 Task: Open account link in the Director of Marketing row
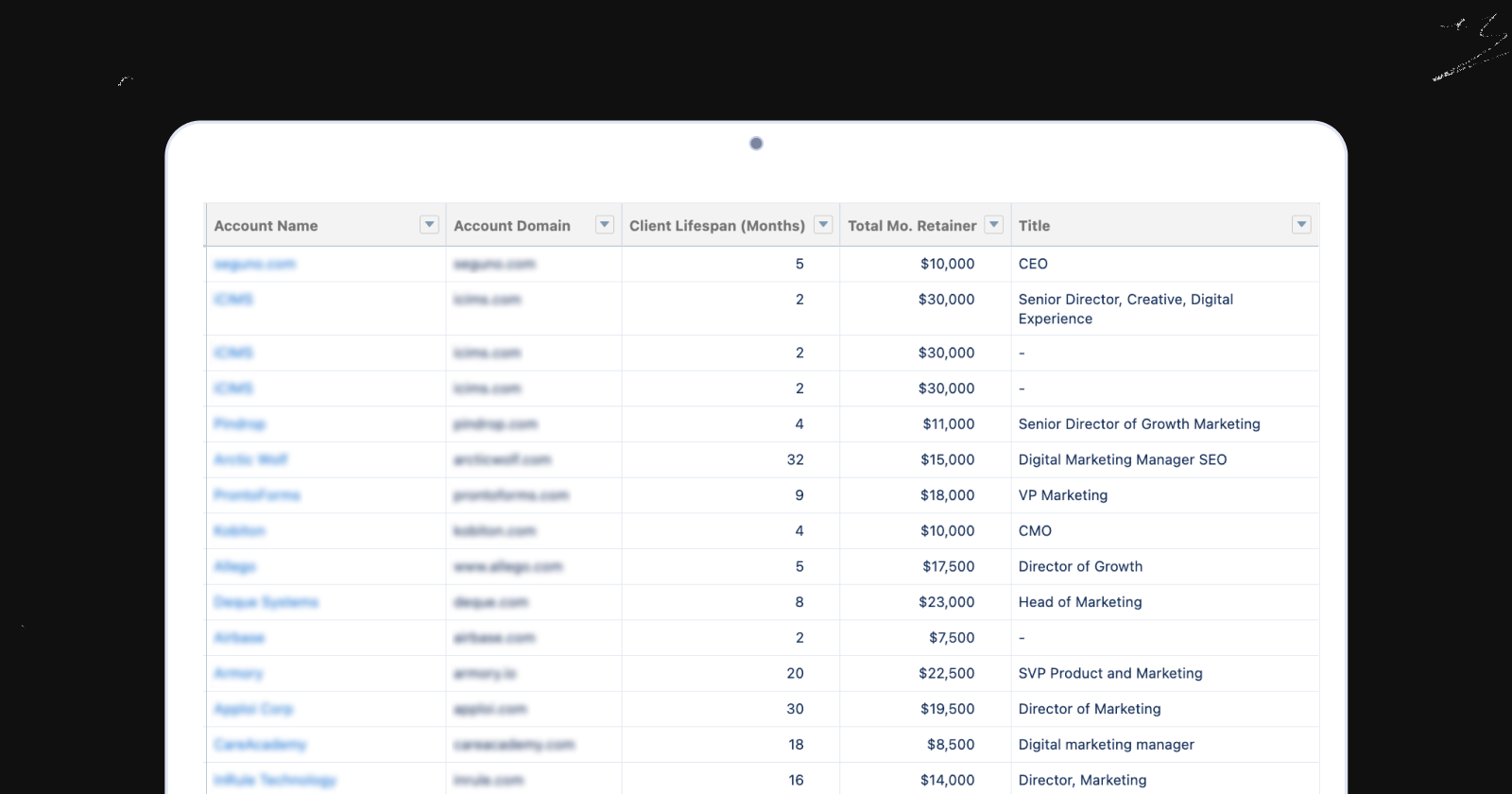pyautogui.click(x=253, y=709)
